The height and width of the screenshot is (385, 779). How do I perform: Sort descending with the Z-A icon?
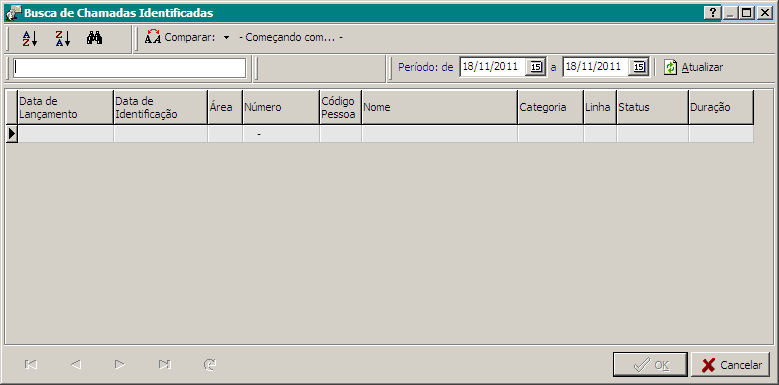click(63, 38)
